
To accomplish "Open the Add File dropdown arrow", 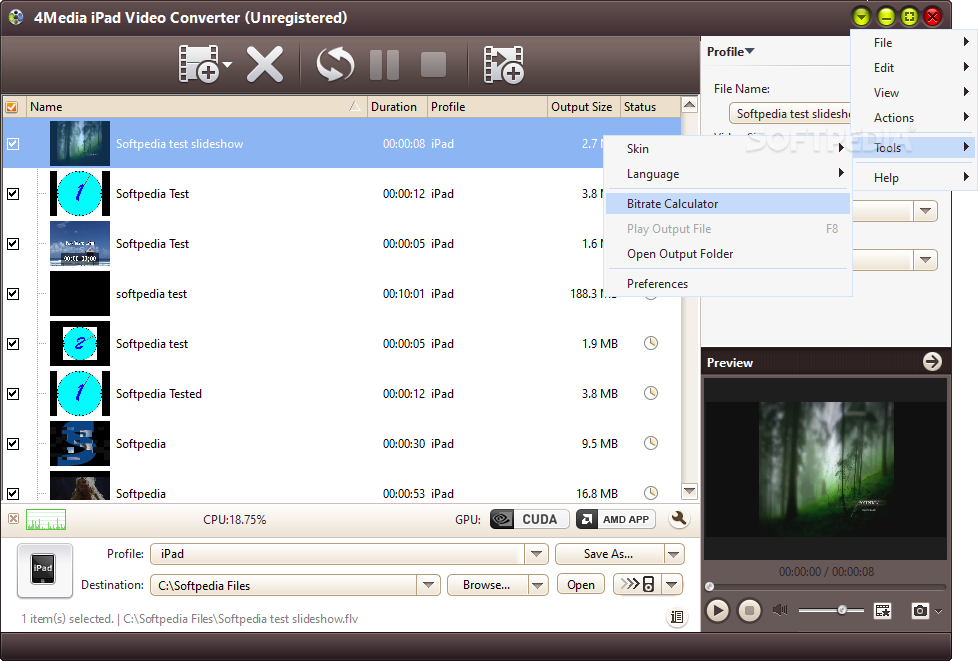I will pyautogui.click(x=227, y=64).
